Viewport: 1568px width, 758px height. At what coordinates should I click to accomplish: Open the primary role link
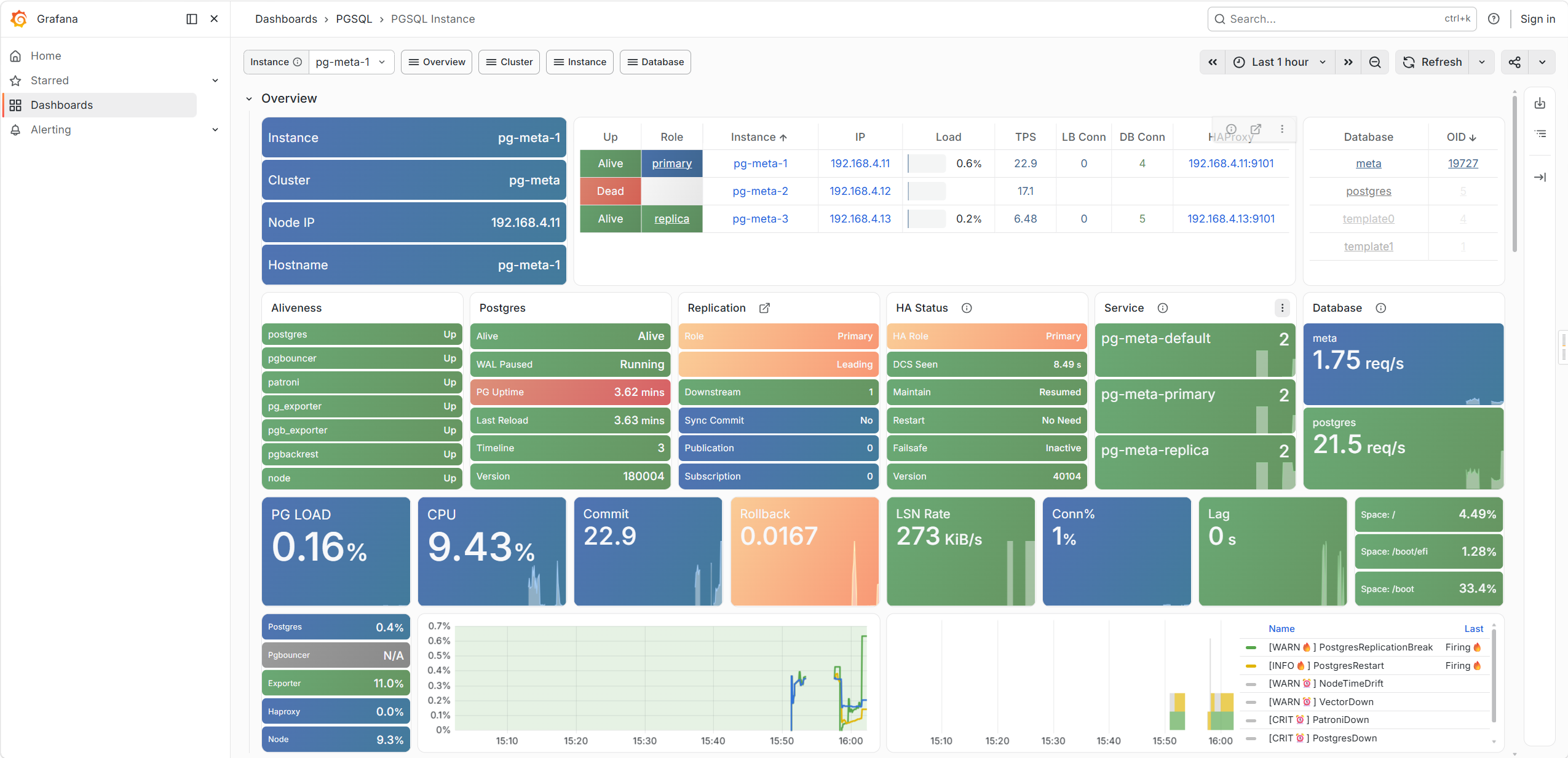click(x=671, y=164)
